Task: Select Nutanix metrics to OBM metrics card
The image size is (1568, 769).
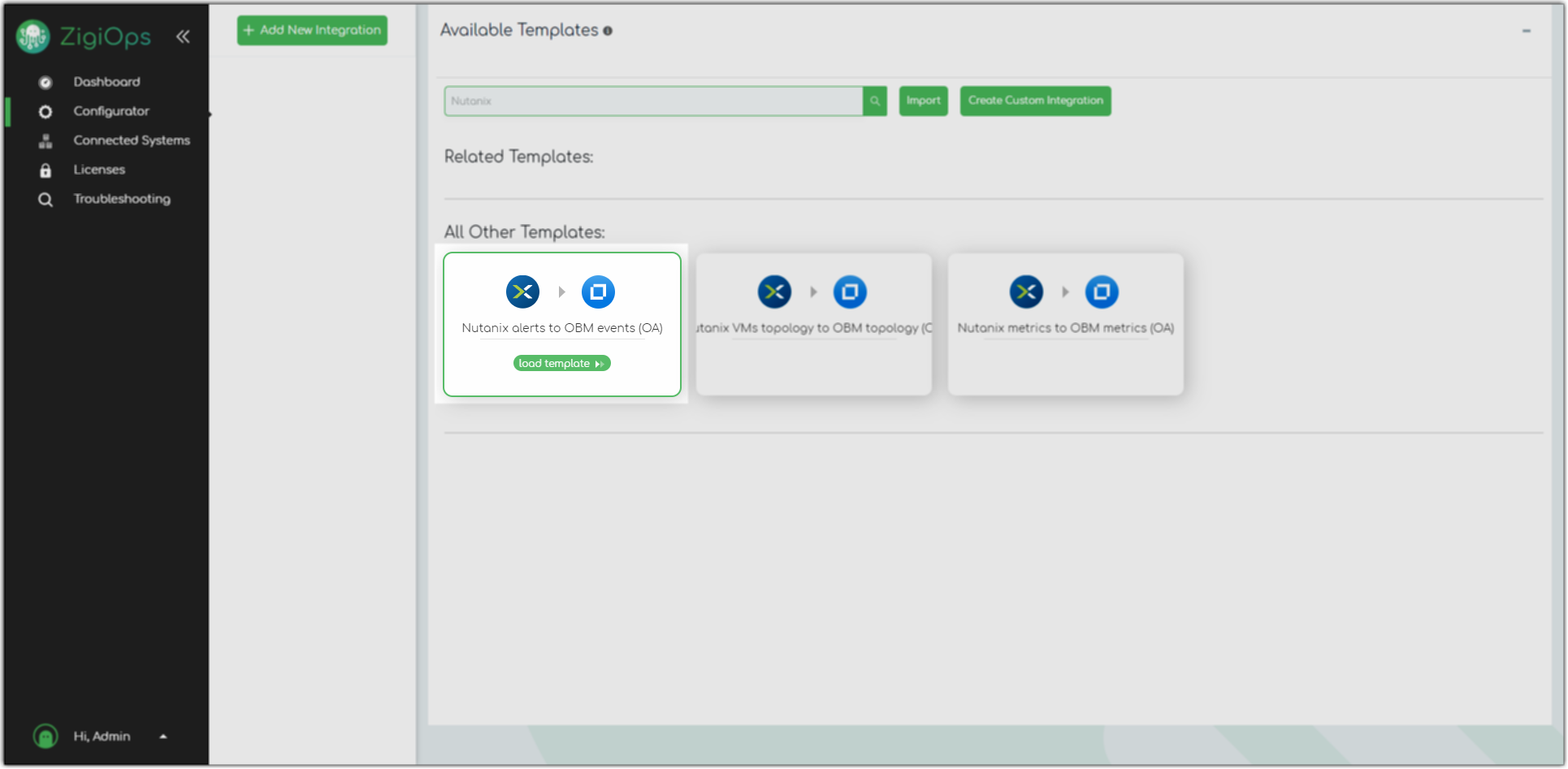Action: pyautogui.click(x=1066, y=324)
